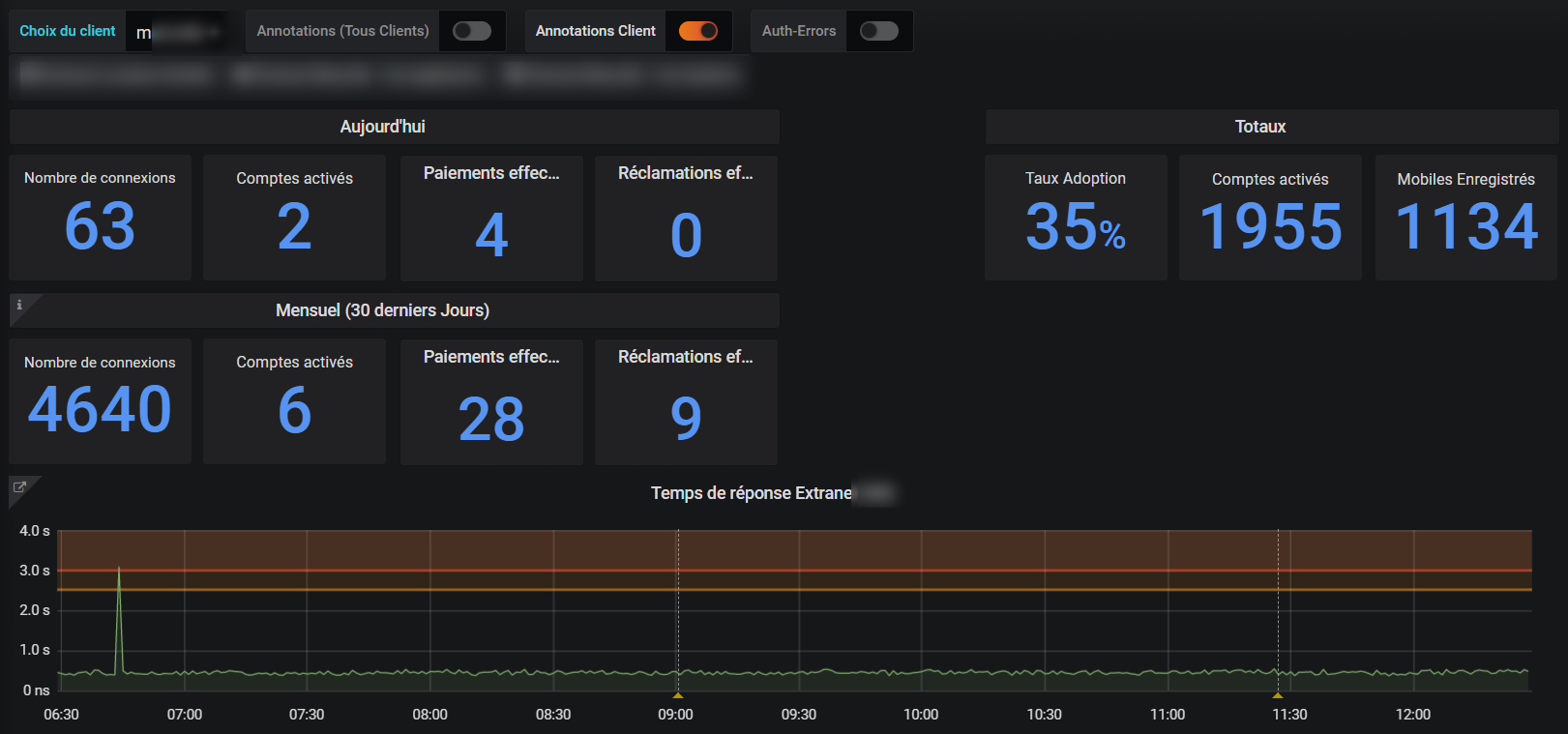Click the 09:00 annotation marker triangle

(x=678, y=695)
